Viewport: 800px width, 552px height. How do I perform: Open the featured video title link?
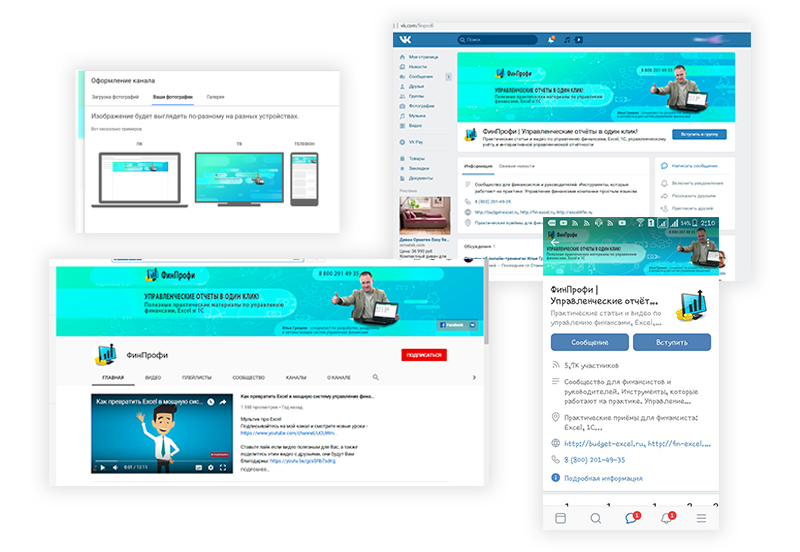pyautogui.click(x=307, y=396)
